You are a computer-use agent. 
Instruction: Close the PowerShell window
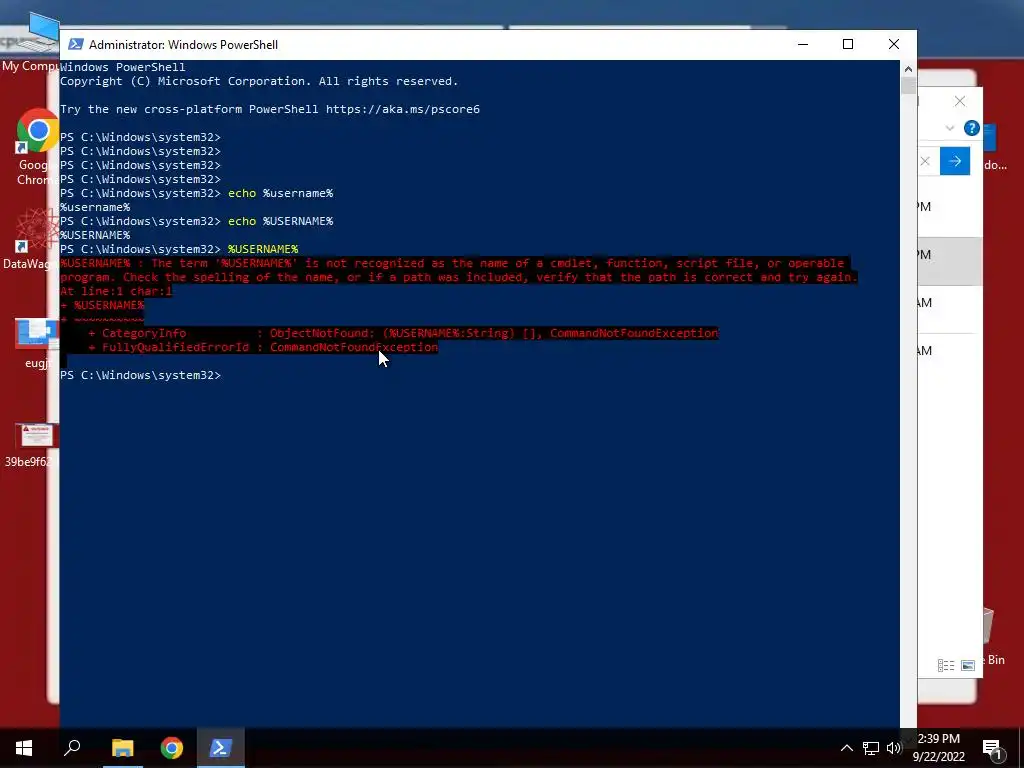[894, 44]
